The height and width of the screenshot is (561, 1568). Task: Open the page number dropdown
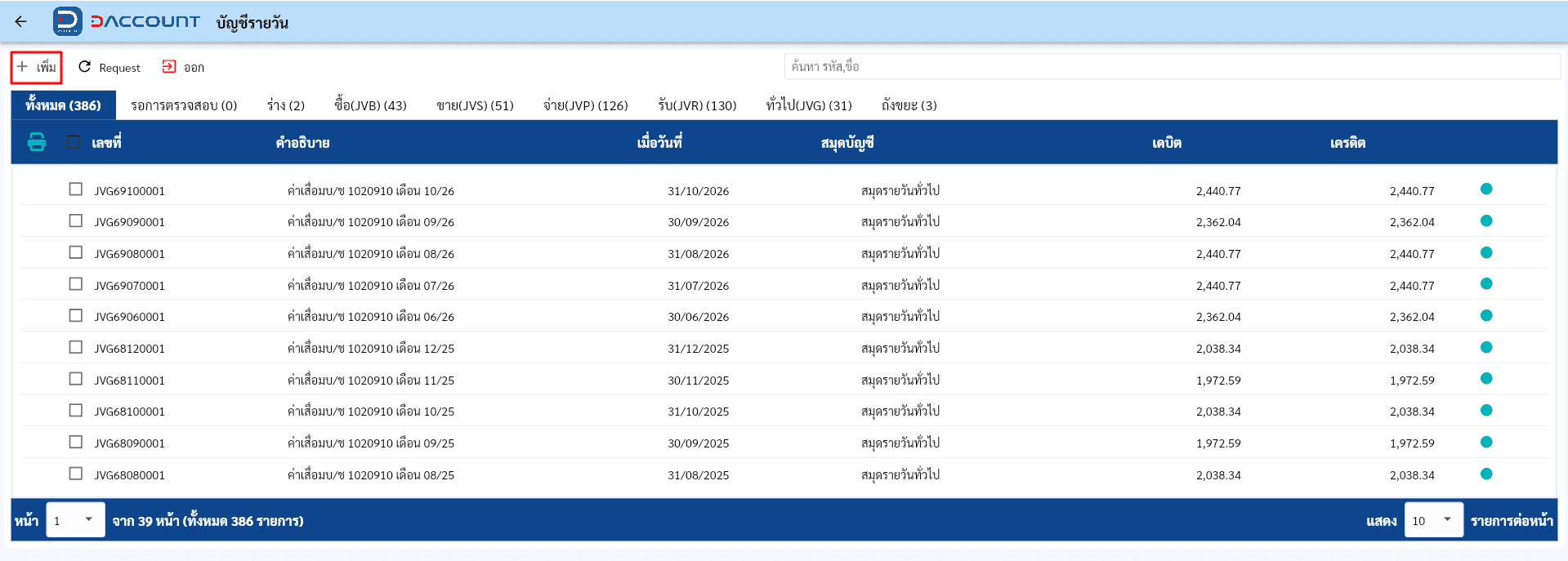75,520
